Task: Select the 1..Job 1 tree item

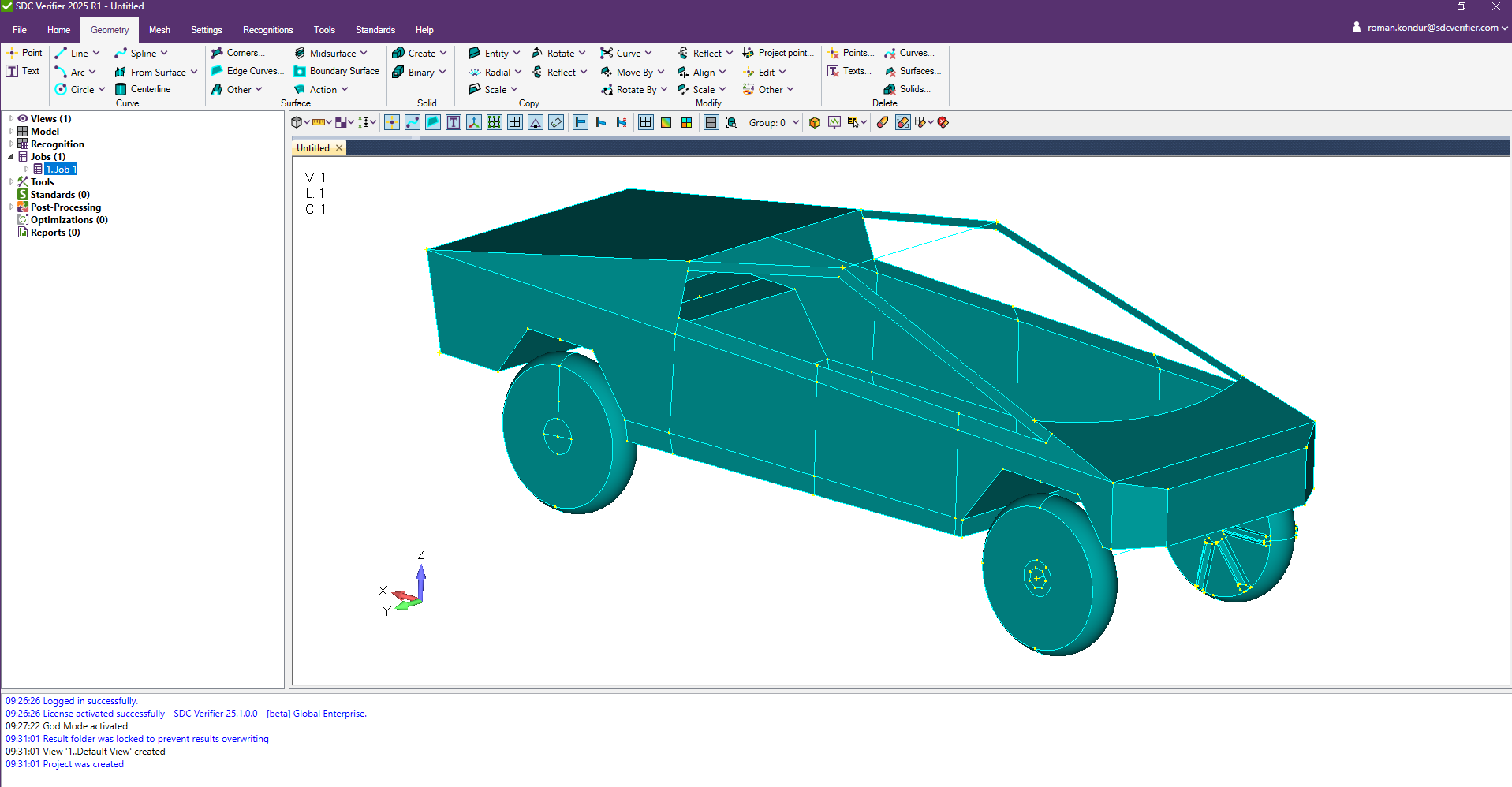Action: click(x=61, y=170)
